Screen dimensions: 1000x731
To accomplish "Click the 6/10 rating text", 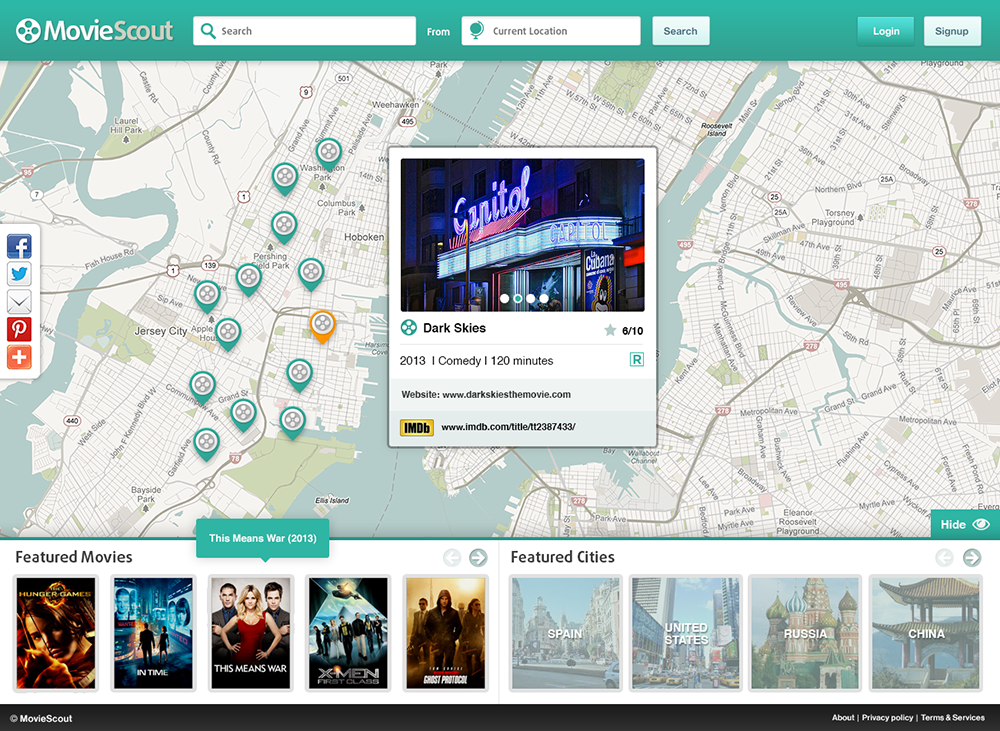I will [633, 330].
